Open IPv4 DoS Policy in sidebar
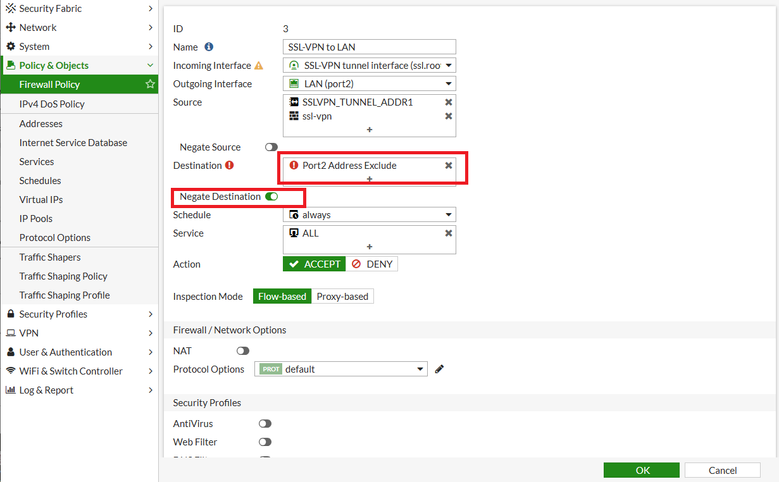Screen dimensions: 779x482 tap(52, 104)
